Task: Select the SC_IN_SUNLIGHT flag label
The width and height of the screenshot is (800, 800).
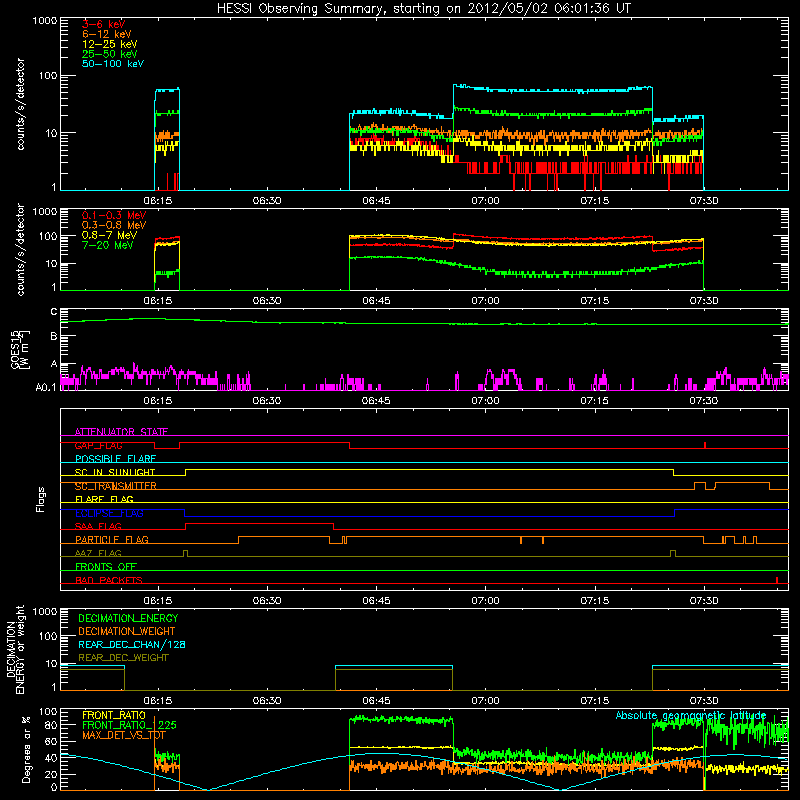Action: pyautogui.click(x=115, y=472)
